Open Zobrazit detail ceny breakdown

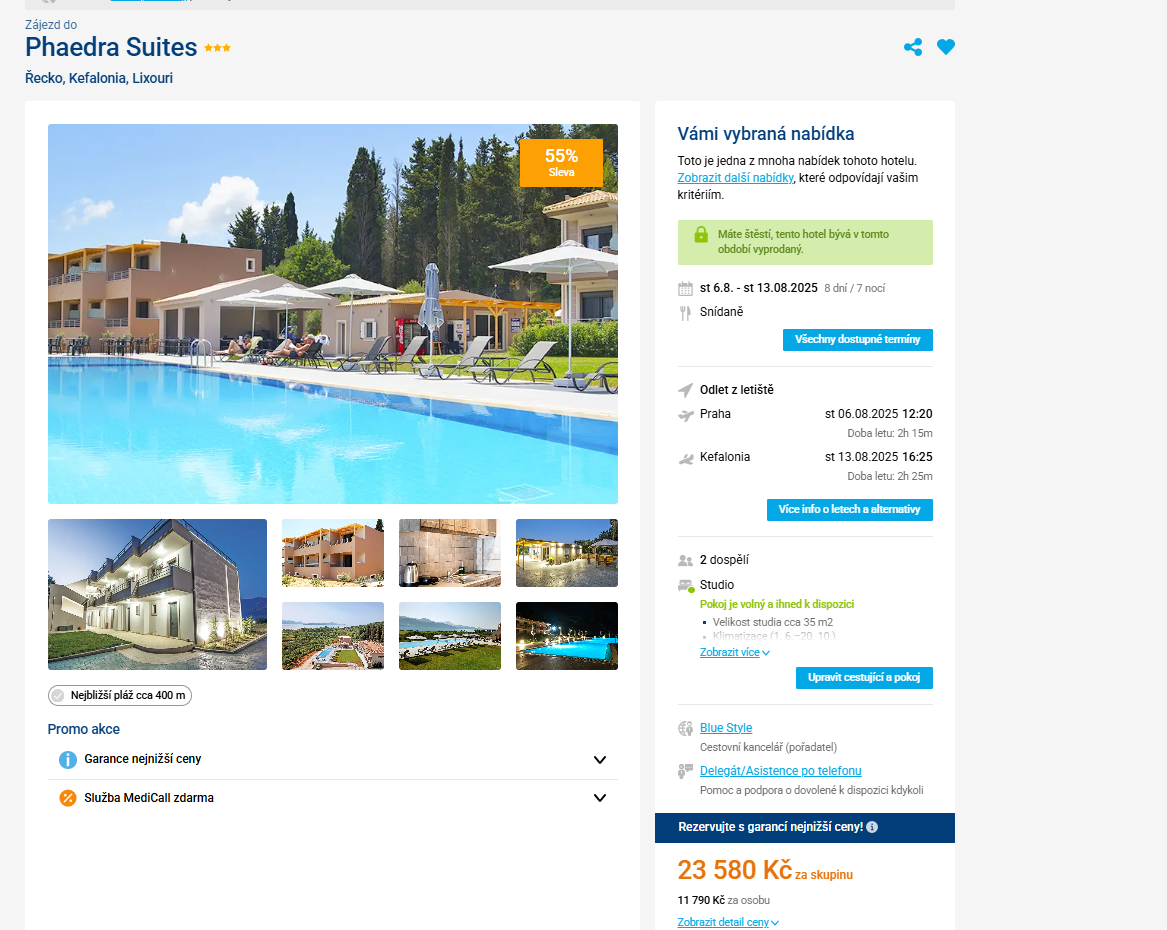728,923
